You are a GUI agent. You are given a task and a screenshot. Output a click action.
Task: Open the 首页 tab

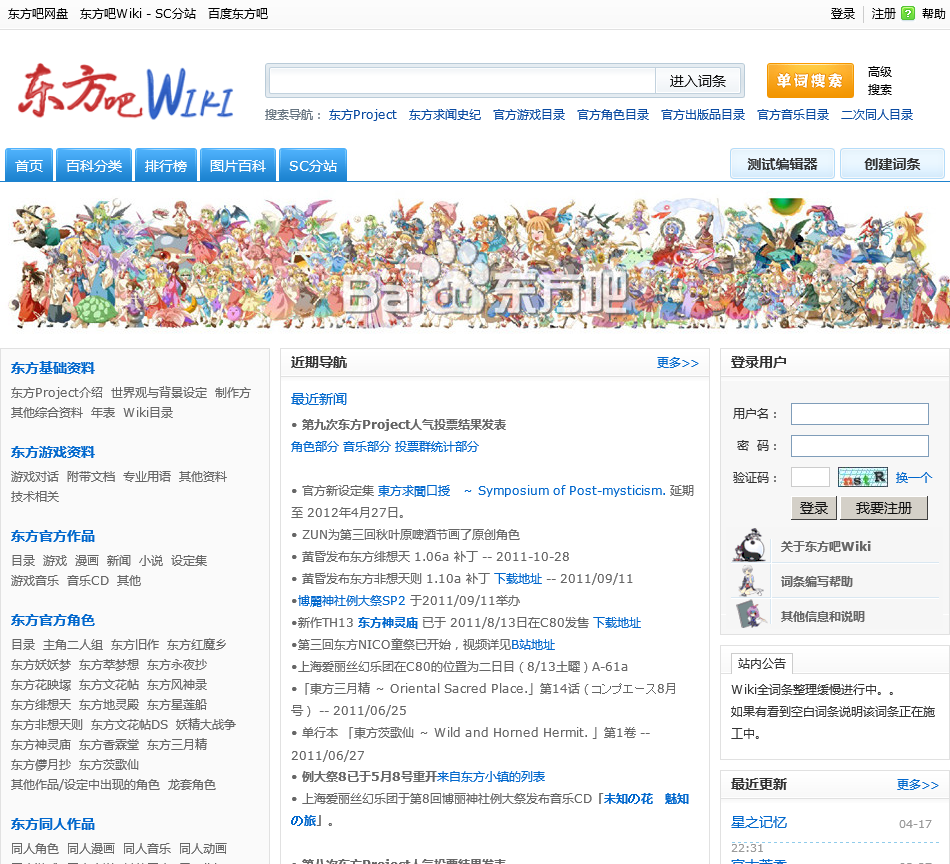[28, 165]
